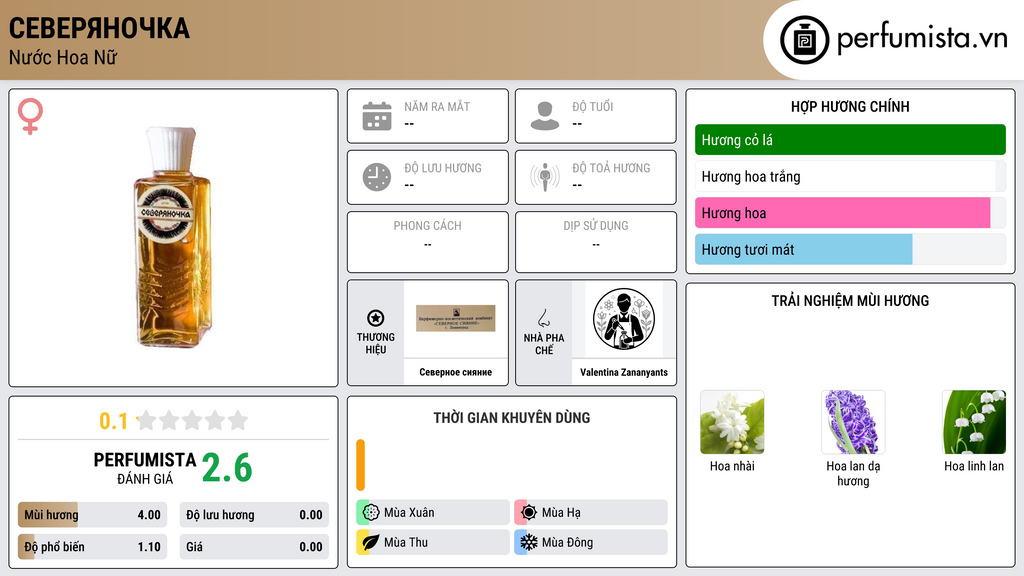The width and height of the screenshot is (1024, 576).
Task: Click the Giá 0.00 score bar
Action: click(x=254, y=547)
